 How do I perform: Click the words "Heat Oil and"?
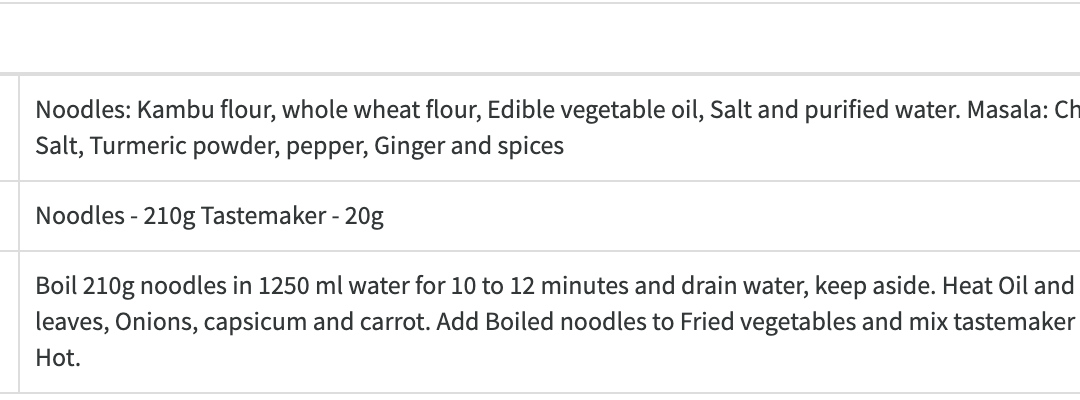pyautogui.click(x=1008, y=287)
